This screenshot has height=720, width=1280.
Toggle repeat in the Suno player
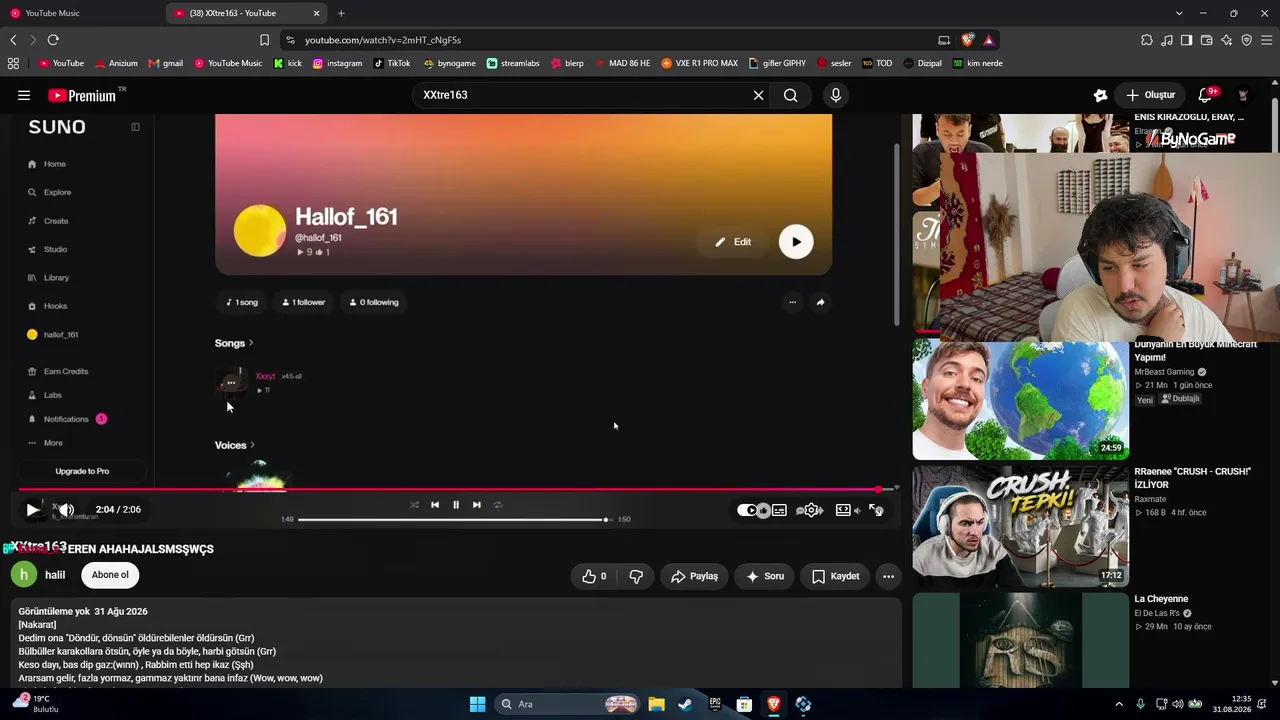(x=498, y=505)
